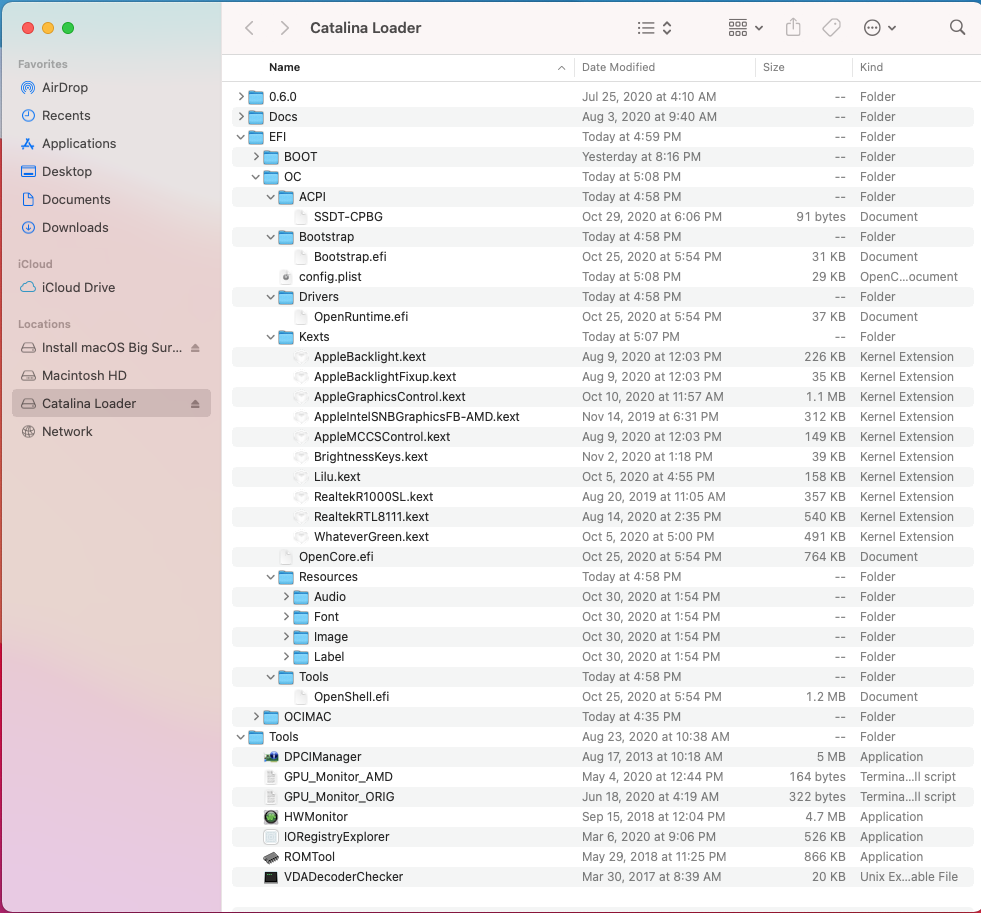The width and height of the screenshot is (981, 913).
Task: Collapse the Resources folder
Action: click(x=271, y=577)
